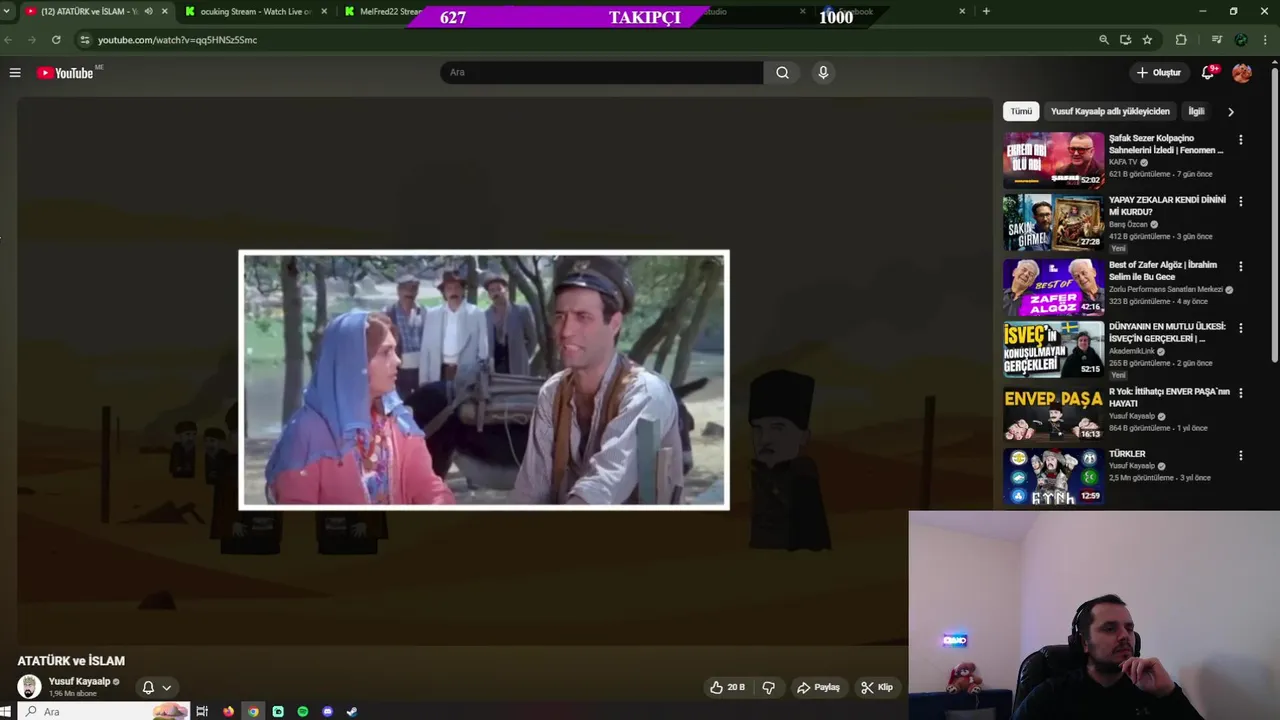Open the Yusuf Kayaalp channel avatar
Screen dimensions: 1280x720
point(29,686)
